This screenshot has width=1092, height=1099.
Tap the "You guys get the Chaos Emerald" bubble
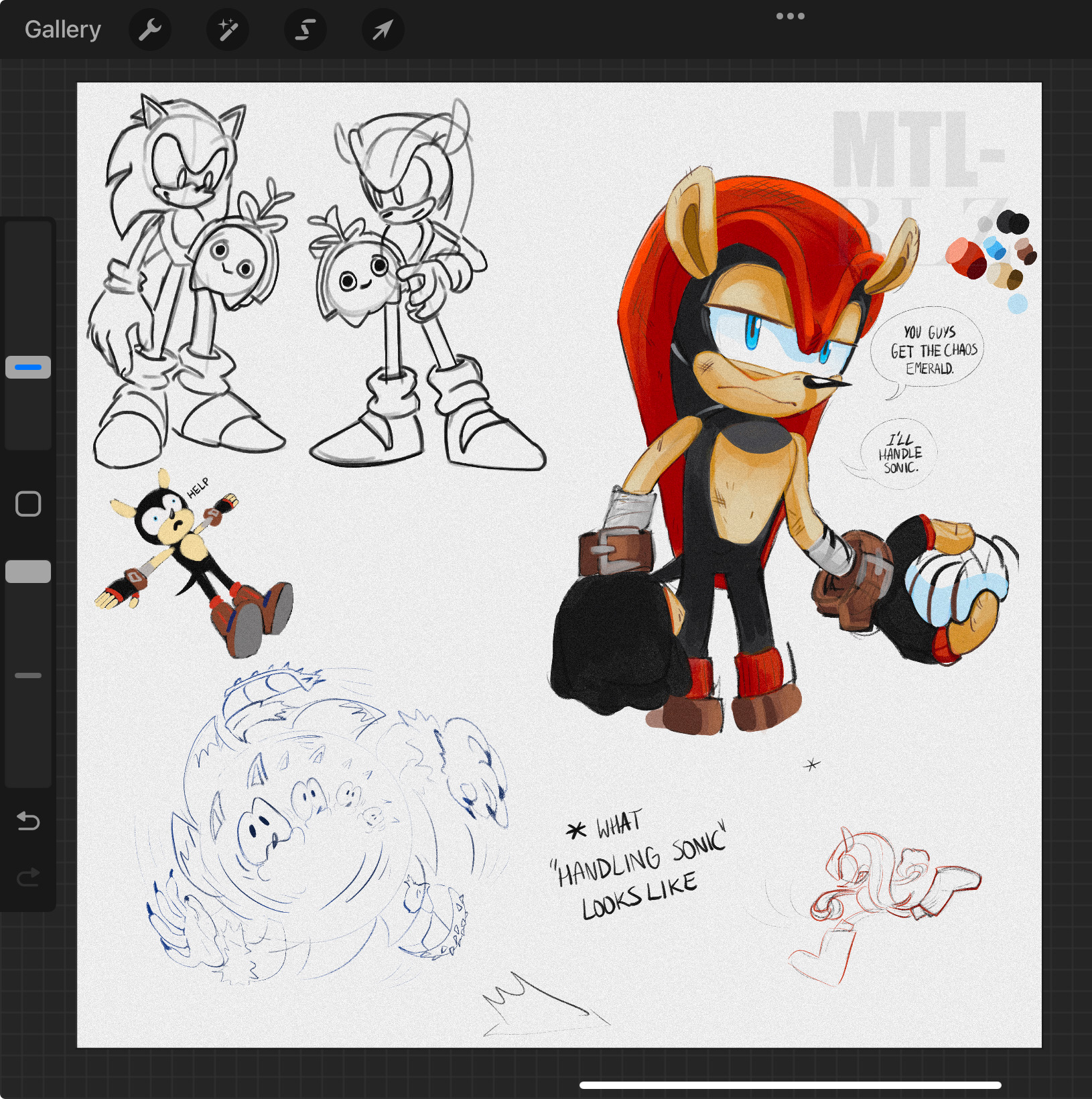(x=928, y=352)
